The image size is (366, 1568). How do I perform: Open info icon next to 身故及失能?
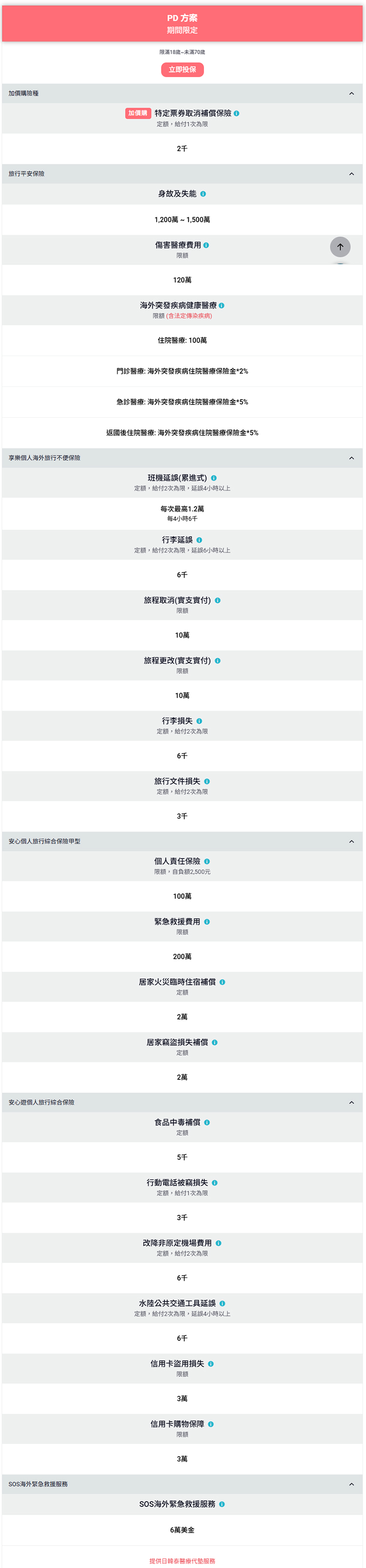pos(203,194)
